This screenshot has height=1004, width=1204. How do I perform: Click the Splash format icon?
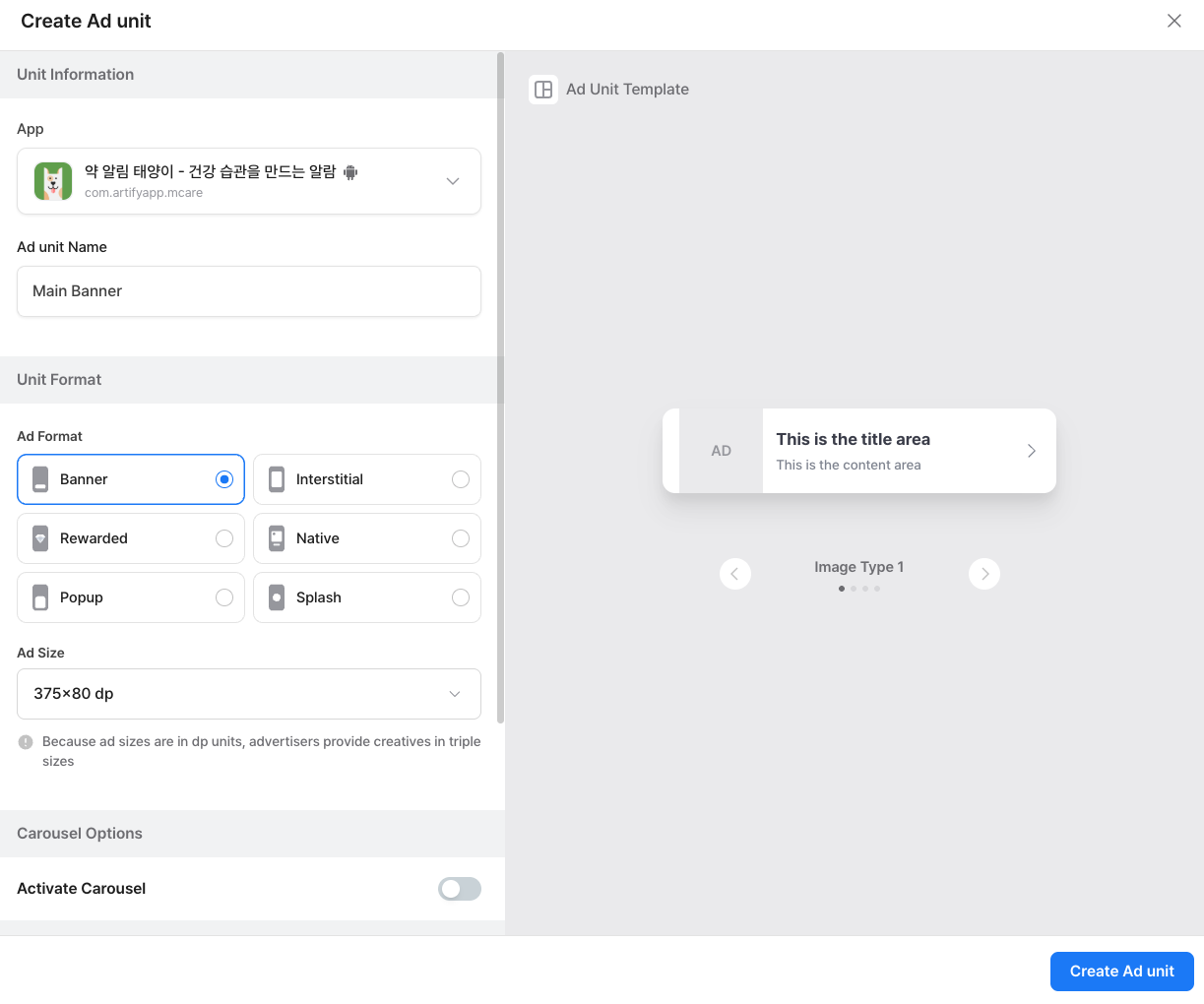[x=277, y=597]
